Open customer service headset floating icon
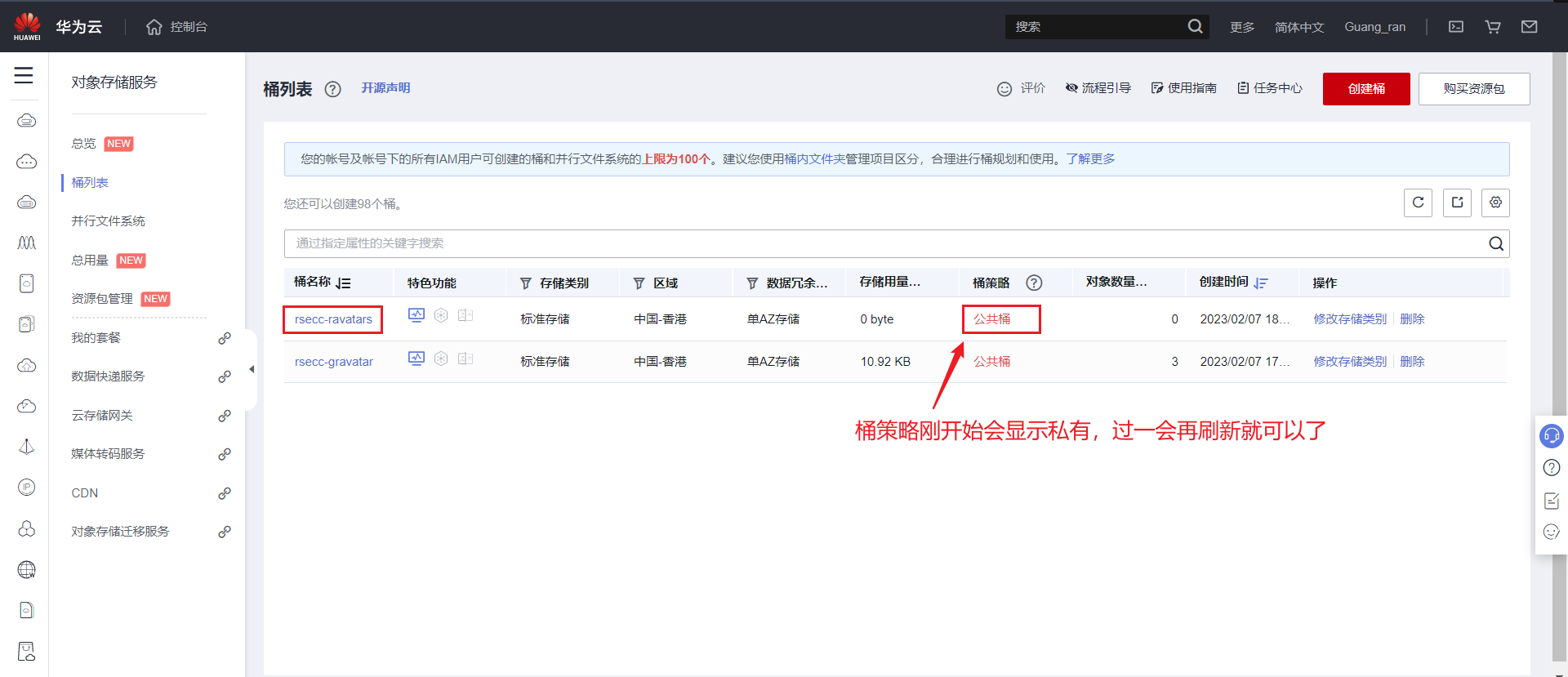 point(1552,436)
